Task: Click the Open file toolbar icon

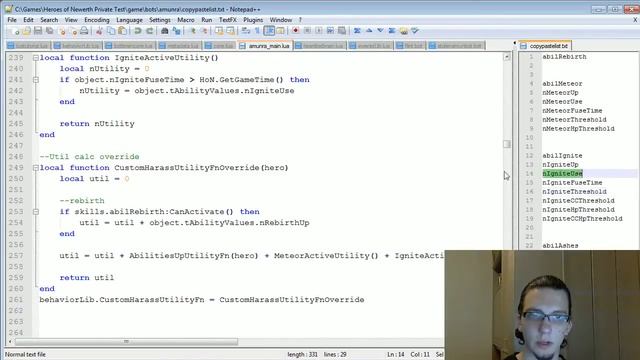Action: [x=27, y=31]
